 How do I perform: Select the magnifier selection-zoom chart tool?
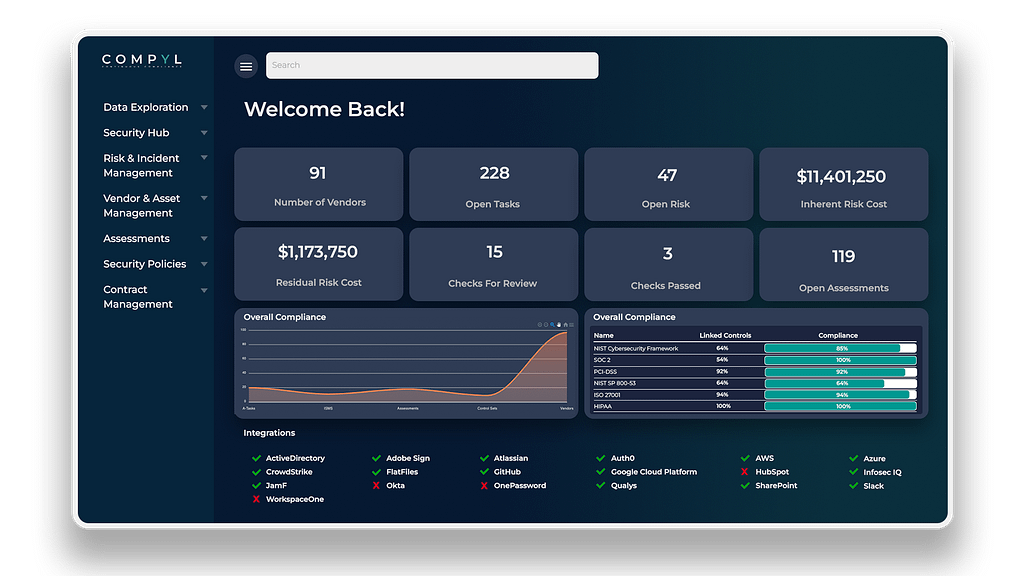tap(552, 325)
